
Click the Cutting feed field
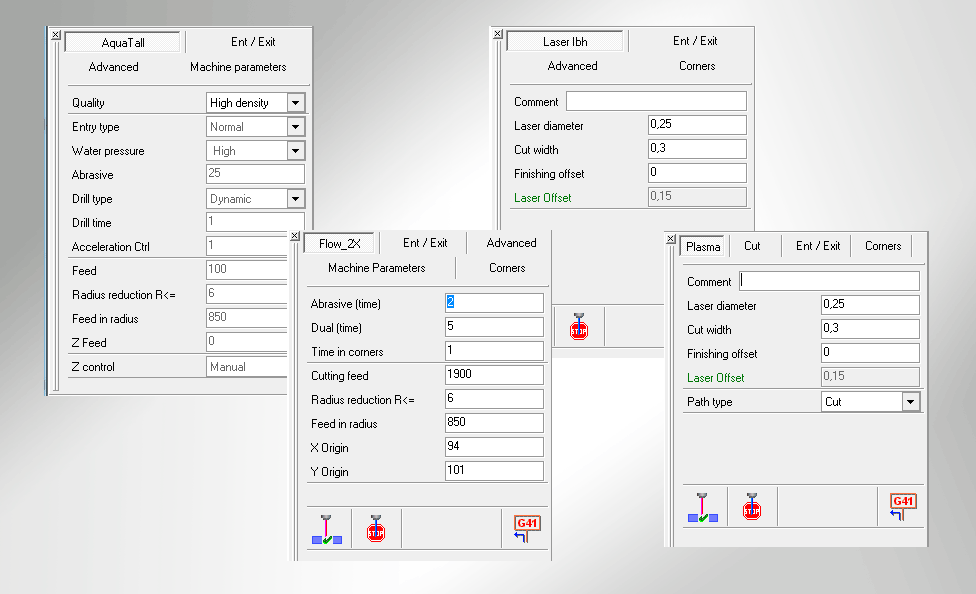pos(494,375)
